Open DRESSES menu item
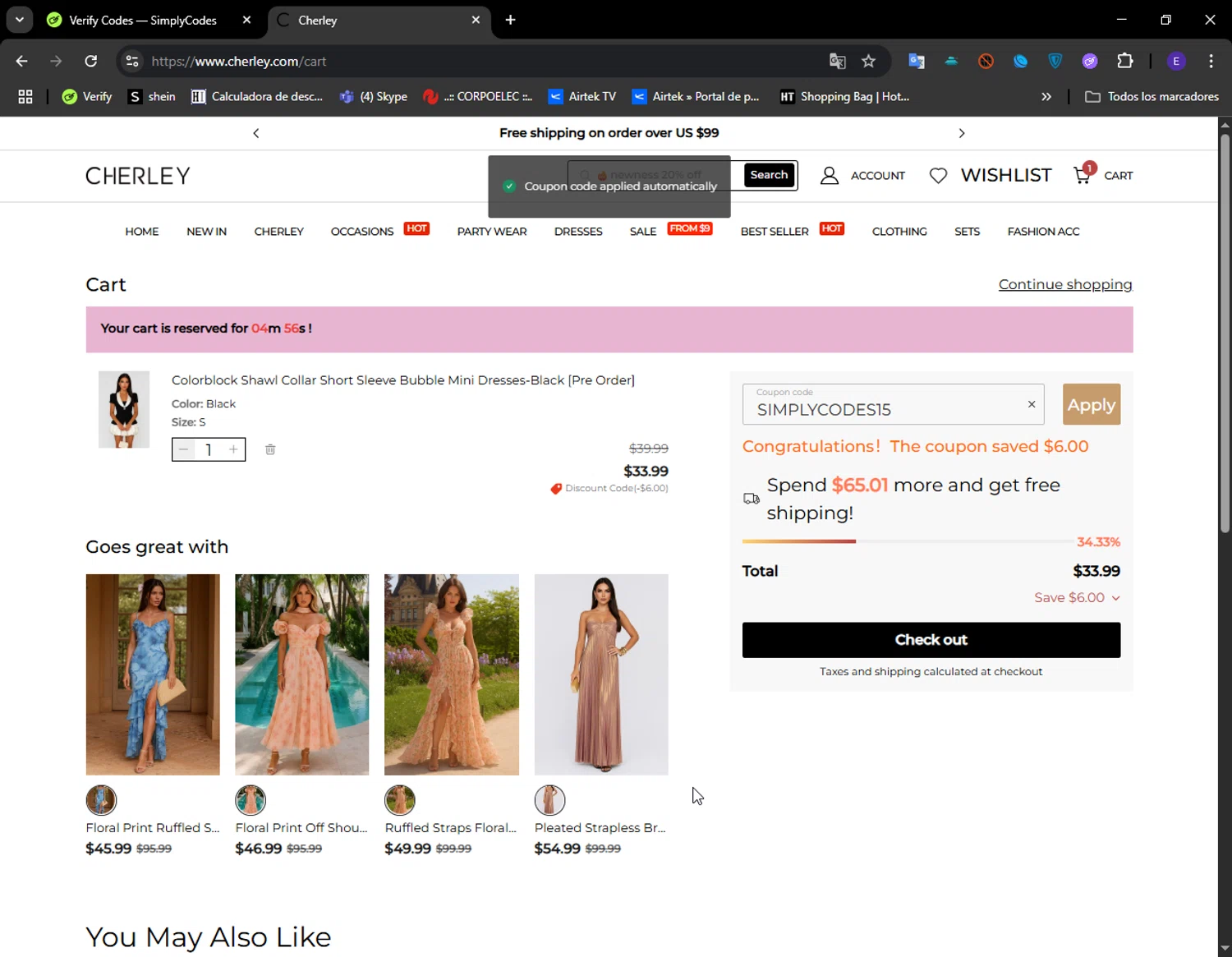The width and height of the screenshot is (1232, 957). pyautogui.click(x=578, y=232)
